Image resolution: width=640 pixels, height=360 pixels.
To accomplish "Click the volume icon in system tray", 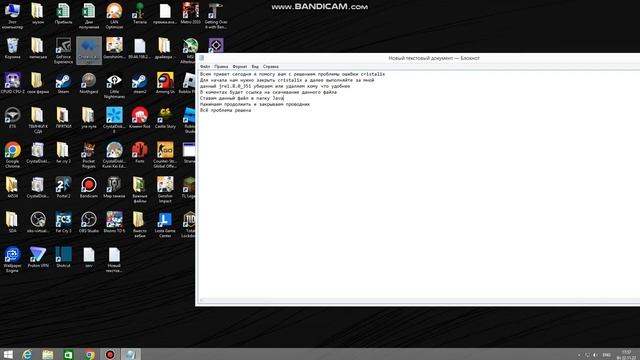I will click(x=596, y=355).
